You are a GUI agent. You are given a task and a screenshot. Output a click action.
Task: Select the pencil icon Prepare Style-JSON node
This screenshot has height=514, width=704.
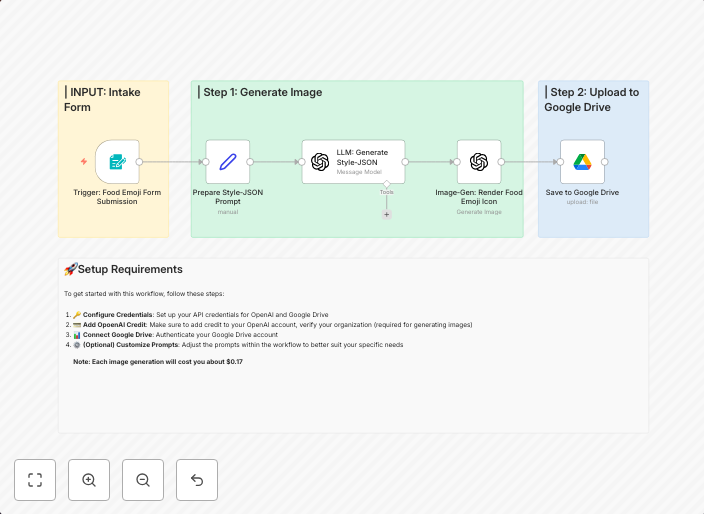[227, 161]
